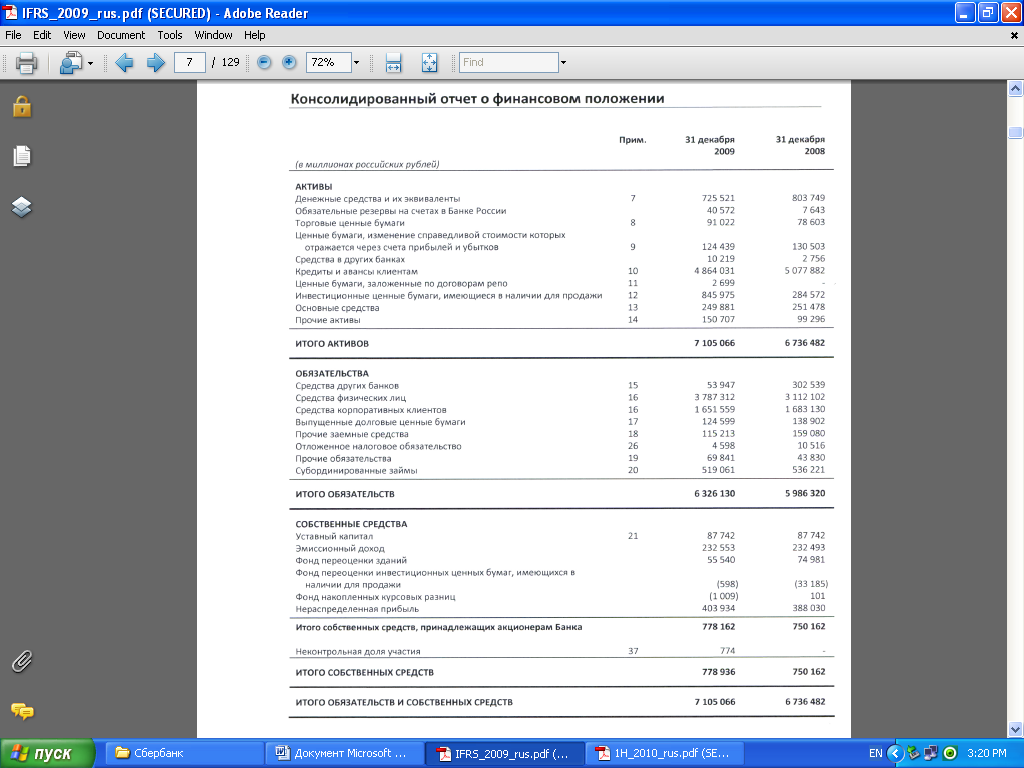The height and width of the screenshot is (768, 1024).
Task: Click the system clock 3:20 PM
Action: click(986, 753)
